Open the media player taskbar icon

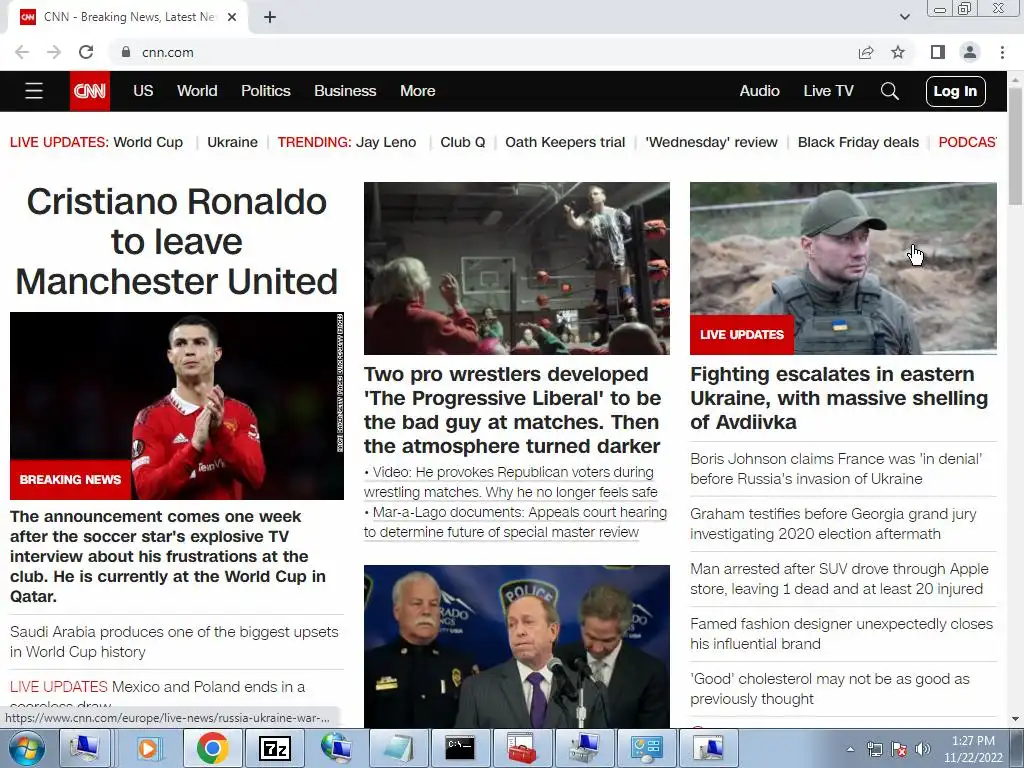148,748
